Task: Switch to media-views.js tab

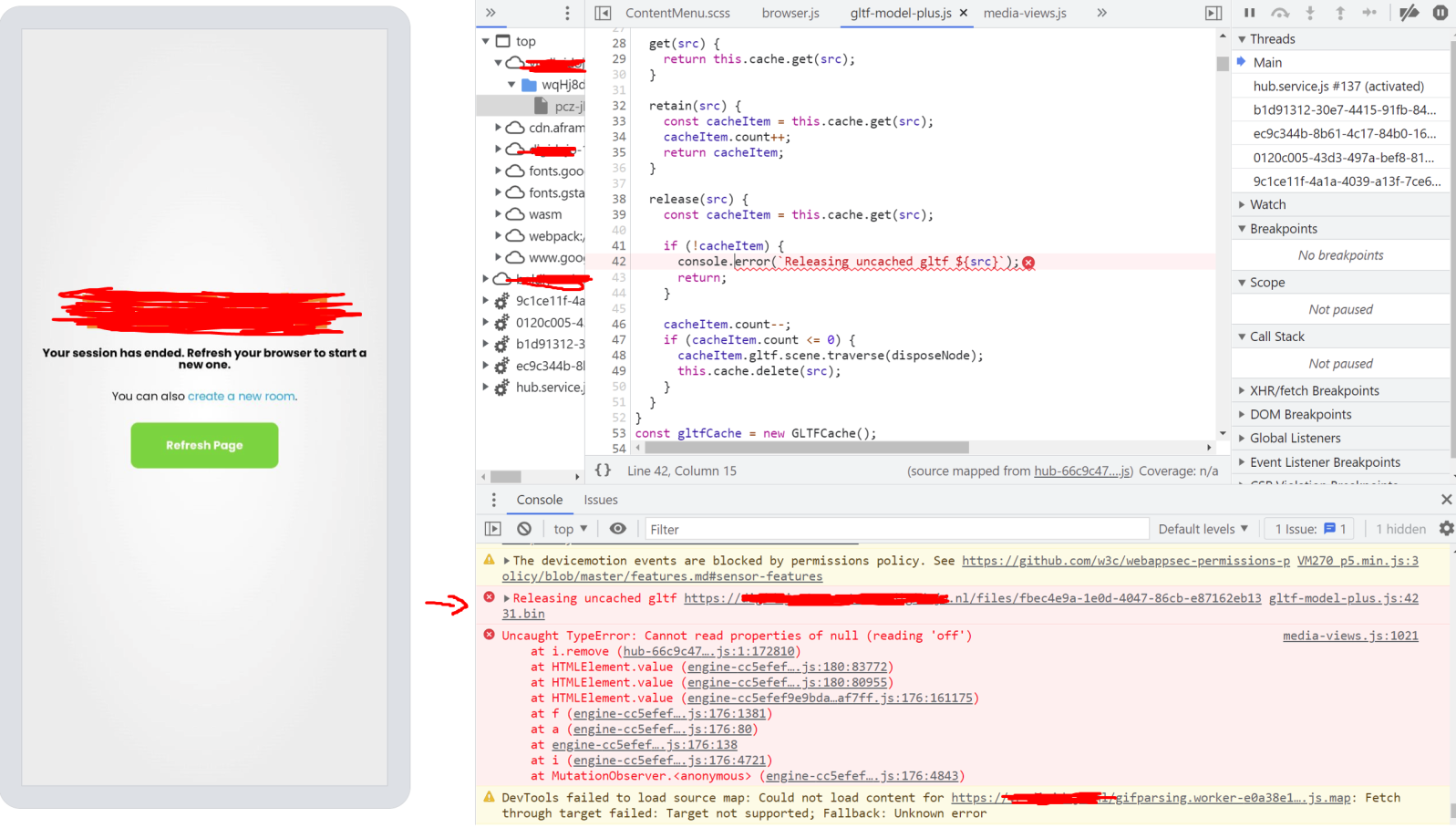Action: click(1025, 13)
